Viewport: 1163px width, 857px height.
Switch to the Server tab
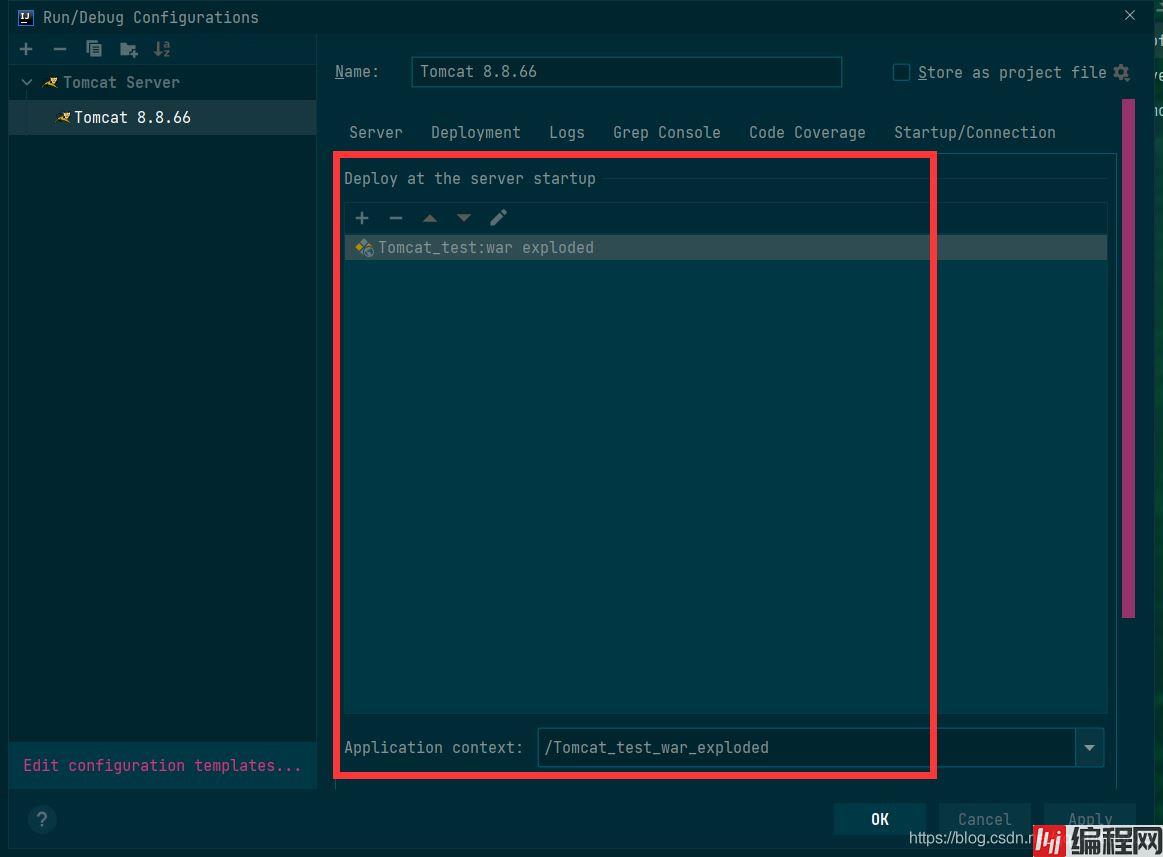[x=375, y=132]
